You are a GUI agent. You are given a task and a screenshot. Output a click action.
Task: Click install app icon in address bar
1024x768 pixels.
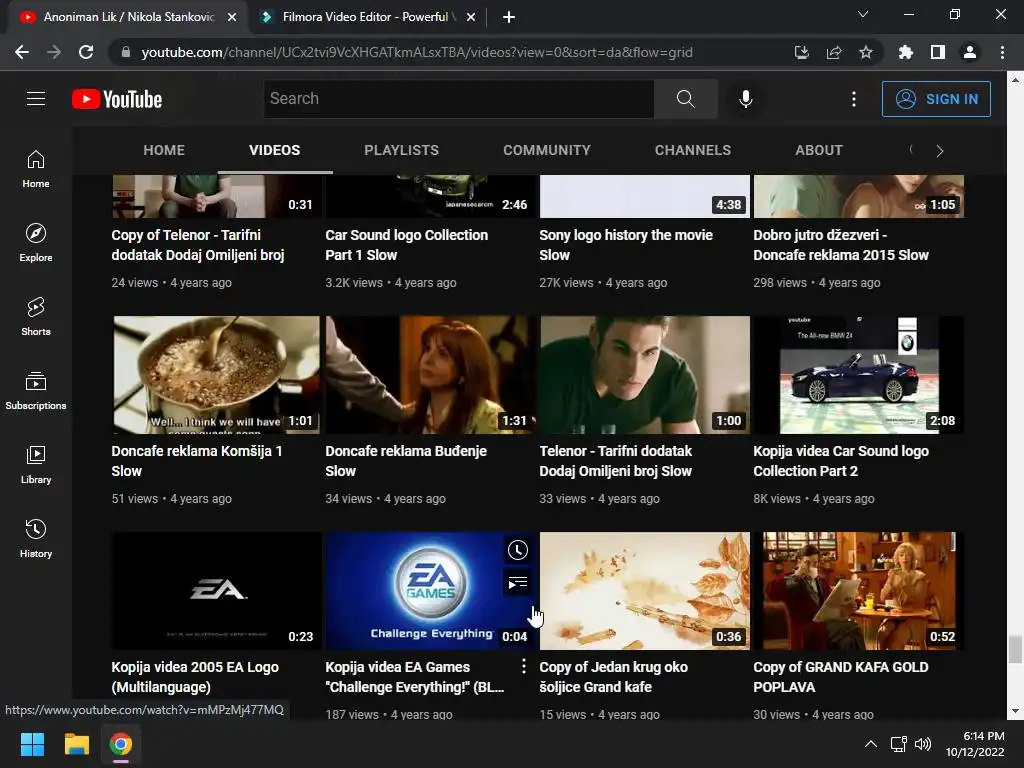pyautogui.click(x=802, y=52)
